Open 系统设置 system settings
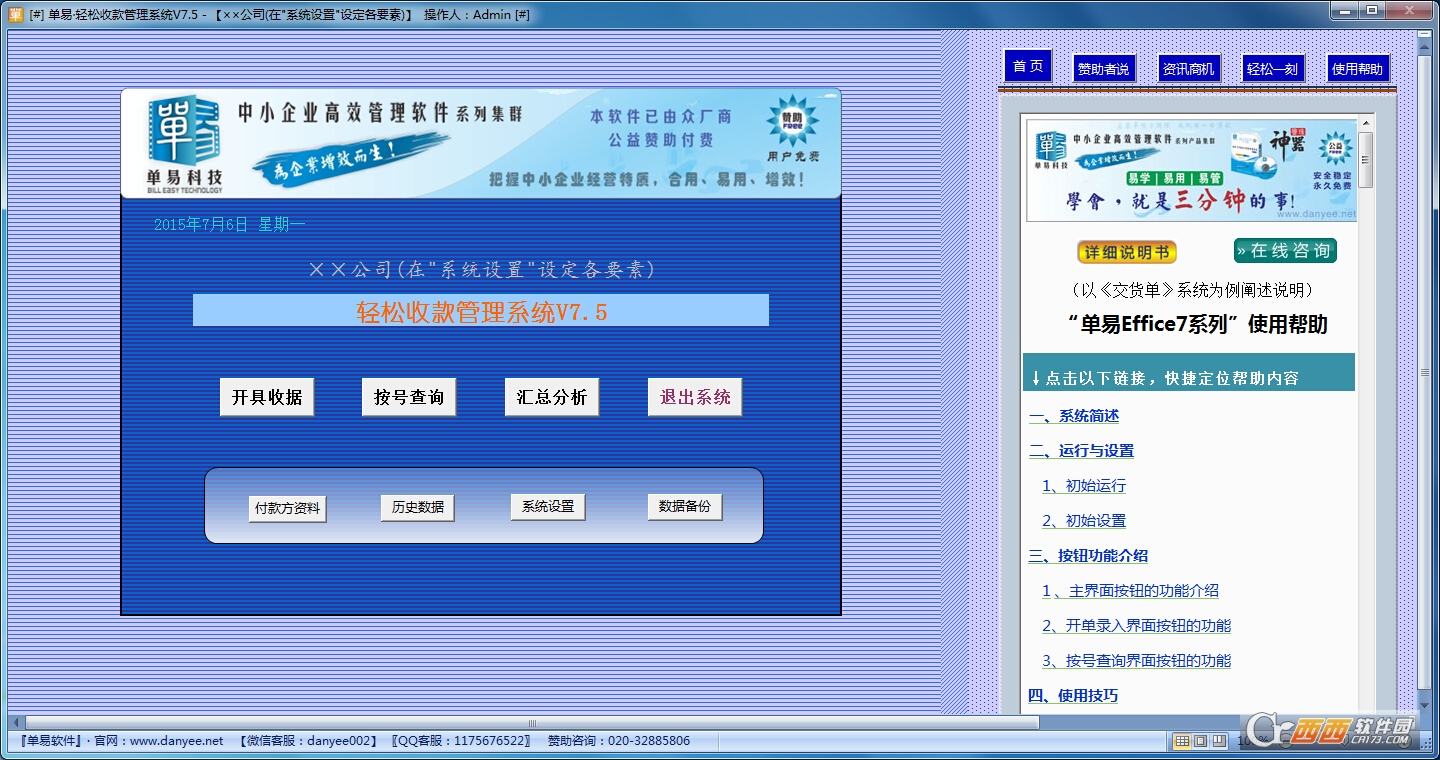This screenshot has height=760, width=1440. (548, 507)
